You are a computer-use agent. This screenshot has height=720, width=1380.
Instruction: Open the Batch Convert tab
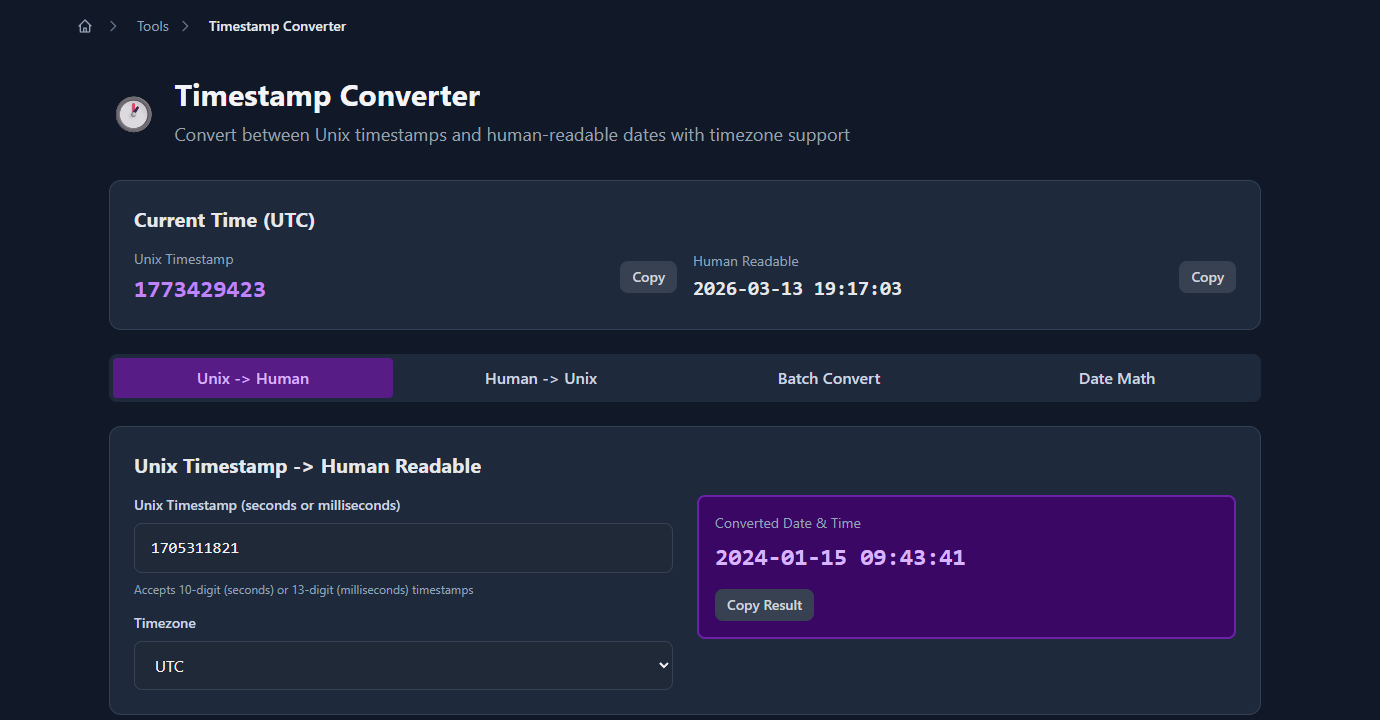[829, 378]
